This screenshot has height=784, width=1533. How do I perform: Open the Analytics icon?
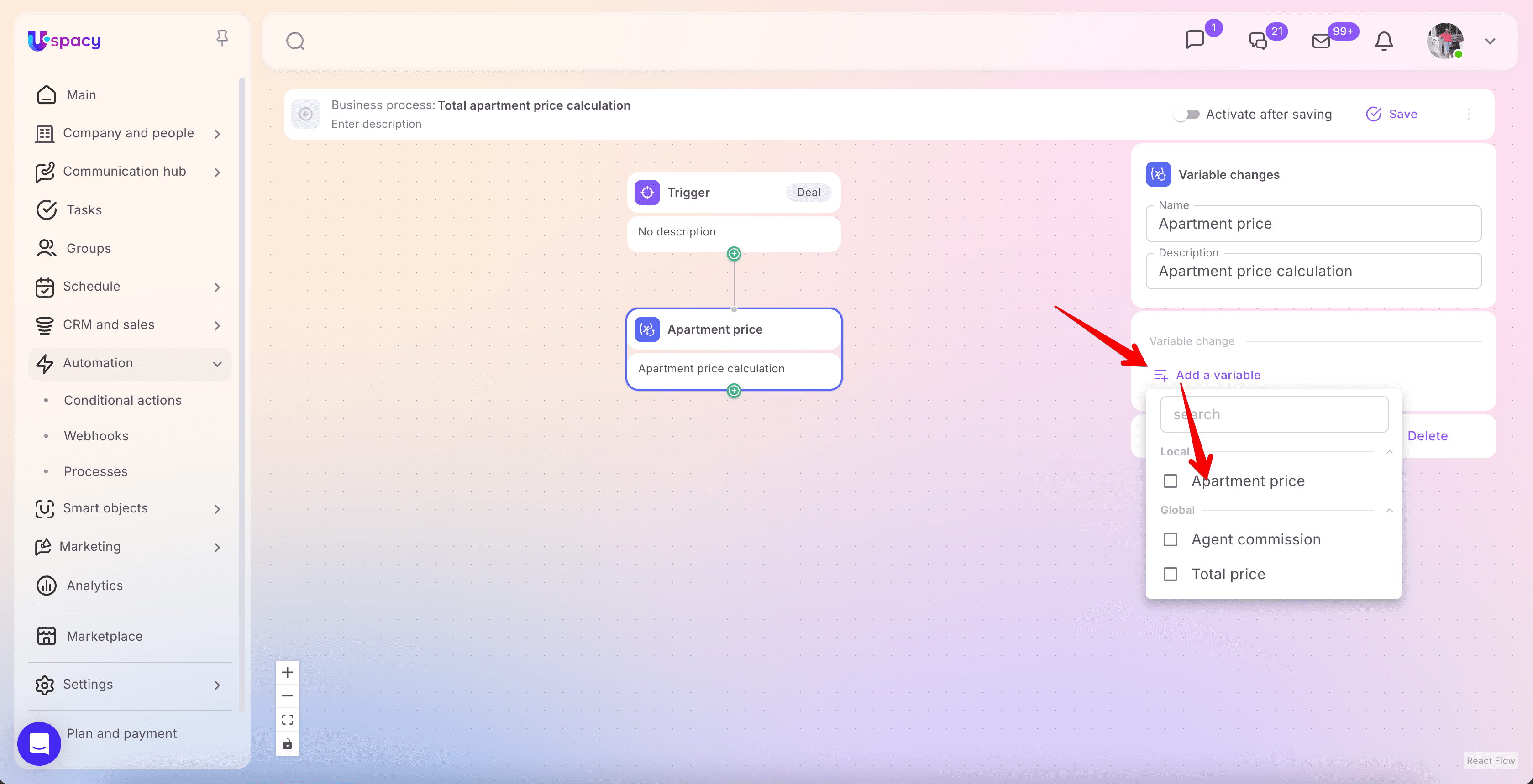click(47, 585)
